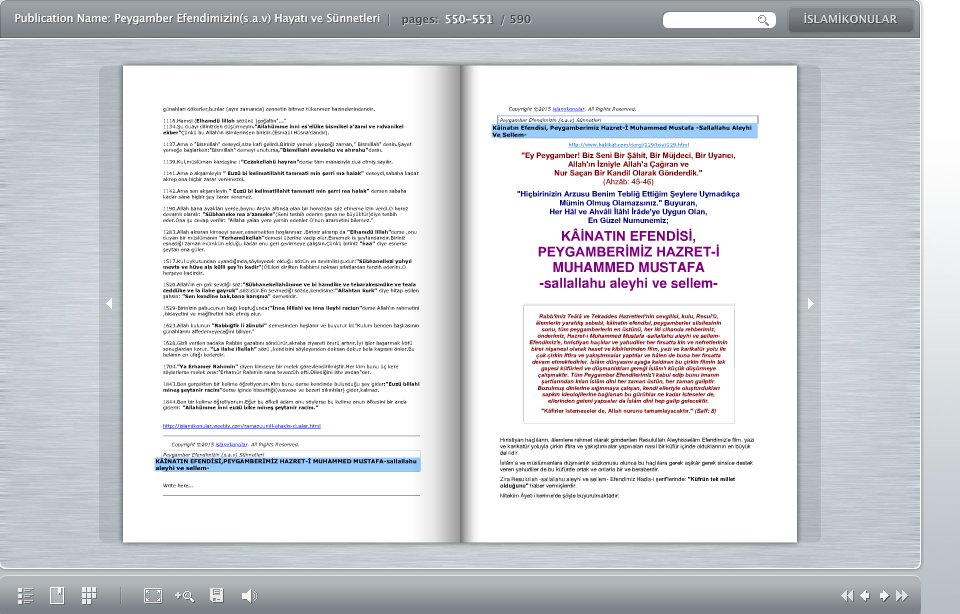Click the page number 550-551 field

(468, 20)
